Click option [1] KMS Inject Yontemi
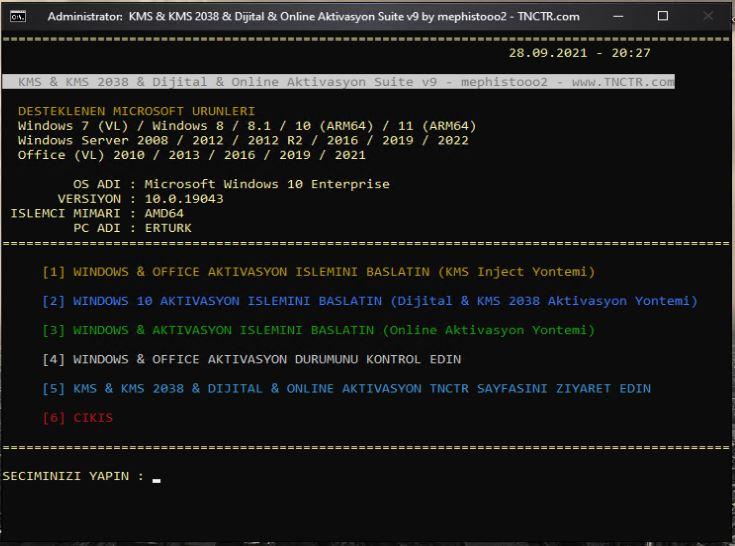735x546 pixels. (x=319, y=272)
